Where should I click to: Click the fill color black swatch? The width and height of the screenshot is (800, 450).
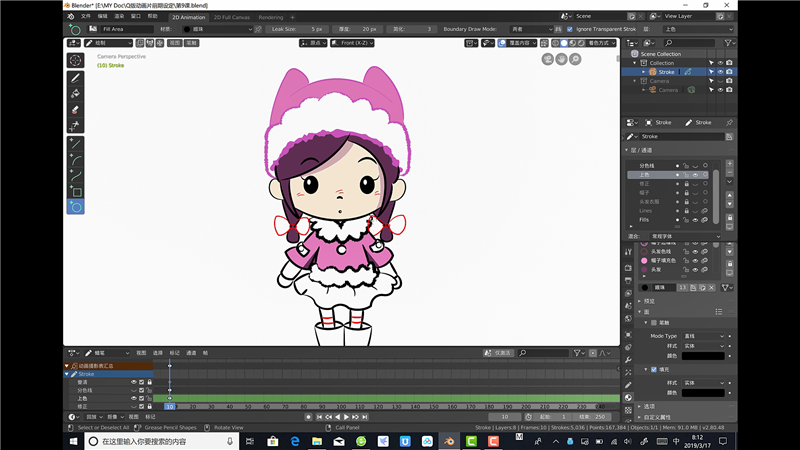(703, 393)
